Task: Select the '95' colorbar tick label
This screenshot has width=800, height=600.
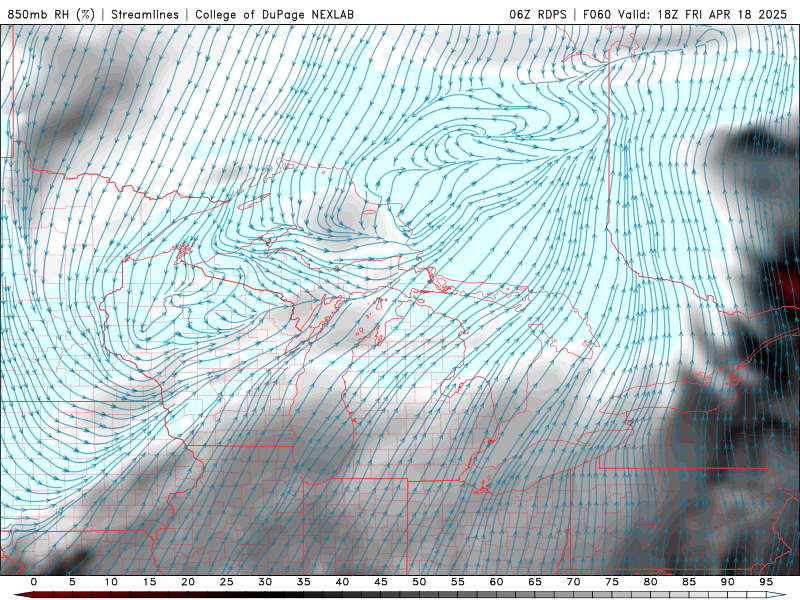Action: pyautogui.click(x=766, y=582)
